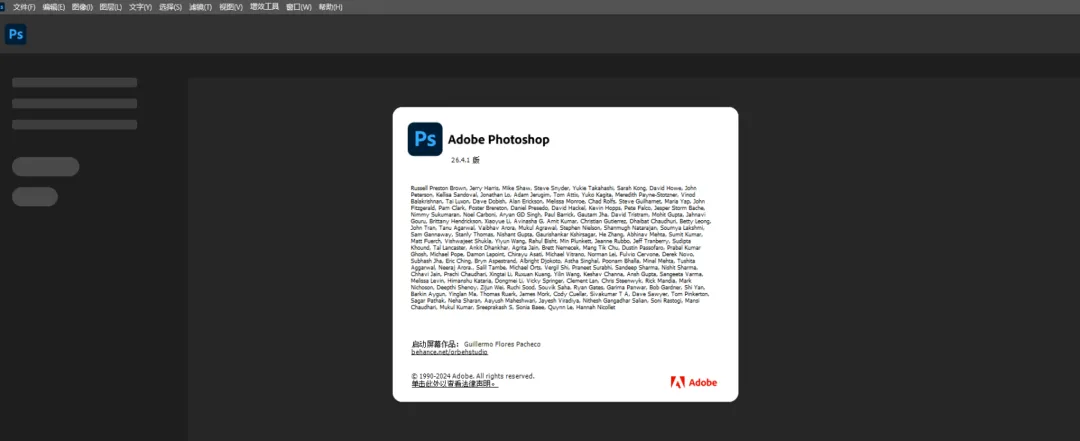This screenshot has width=1080, height=441.
Task: Click Neha Sharan in the credits
Action: (x=464, y=300)
